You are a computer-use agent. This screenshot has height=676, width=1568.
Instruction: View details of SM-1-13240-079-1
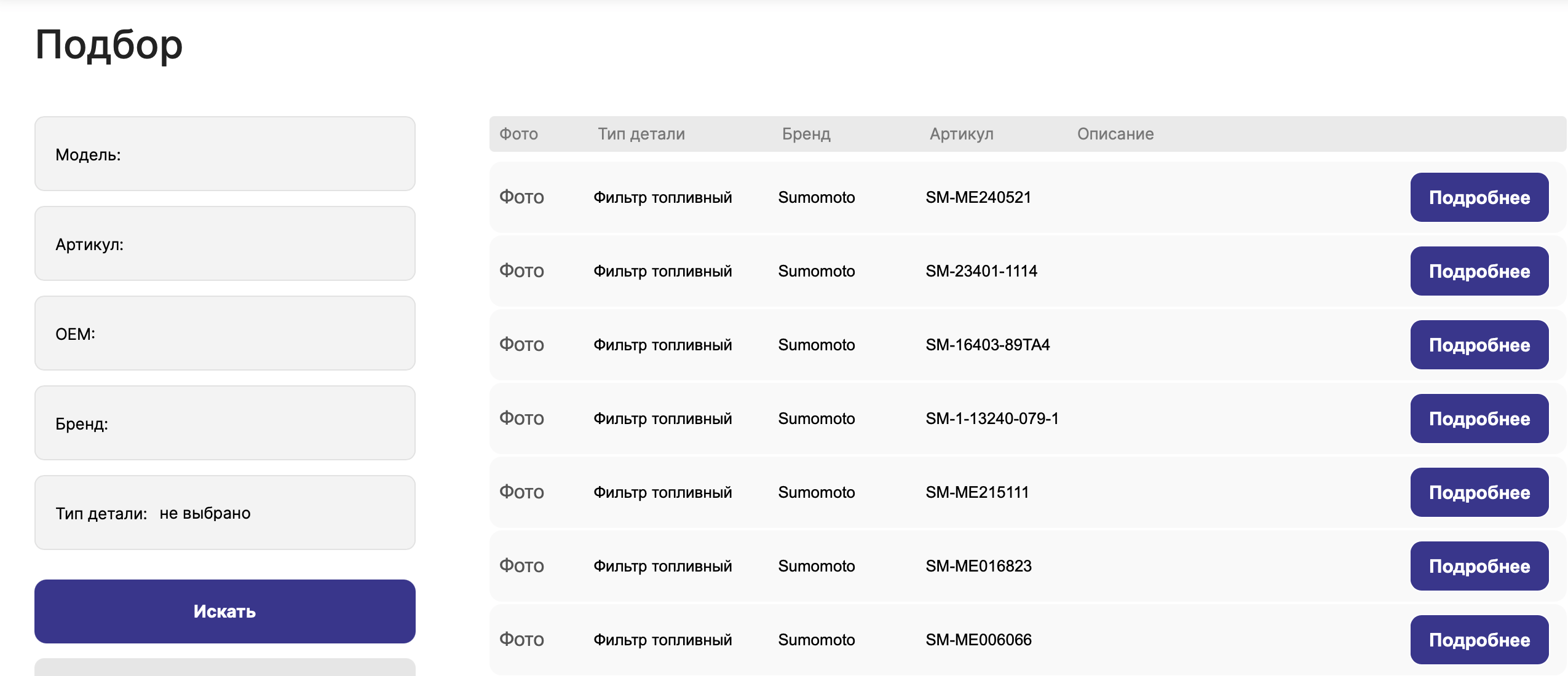(1479, 419)
